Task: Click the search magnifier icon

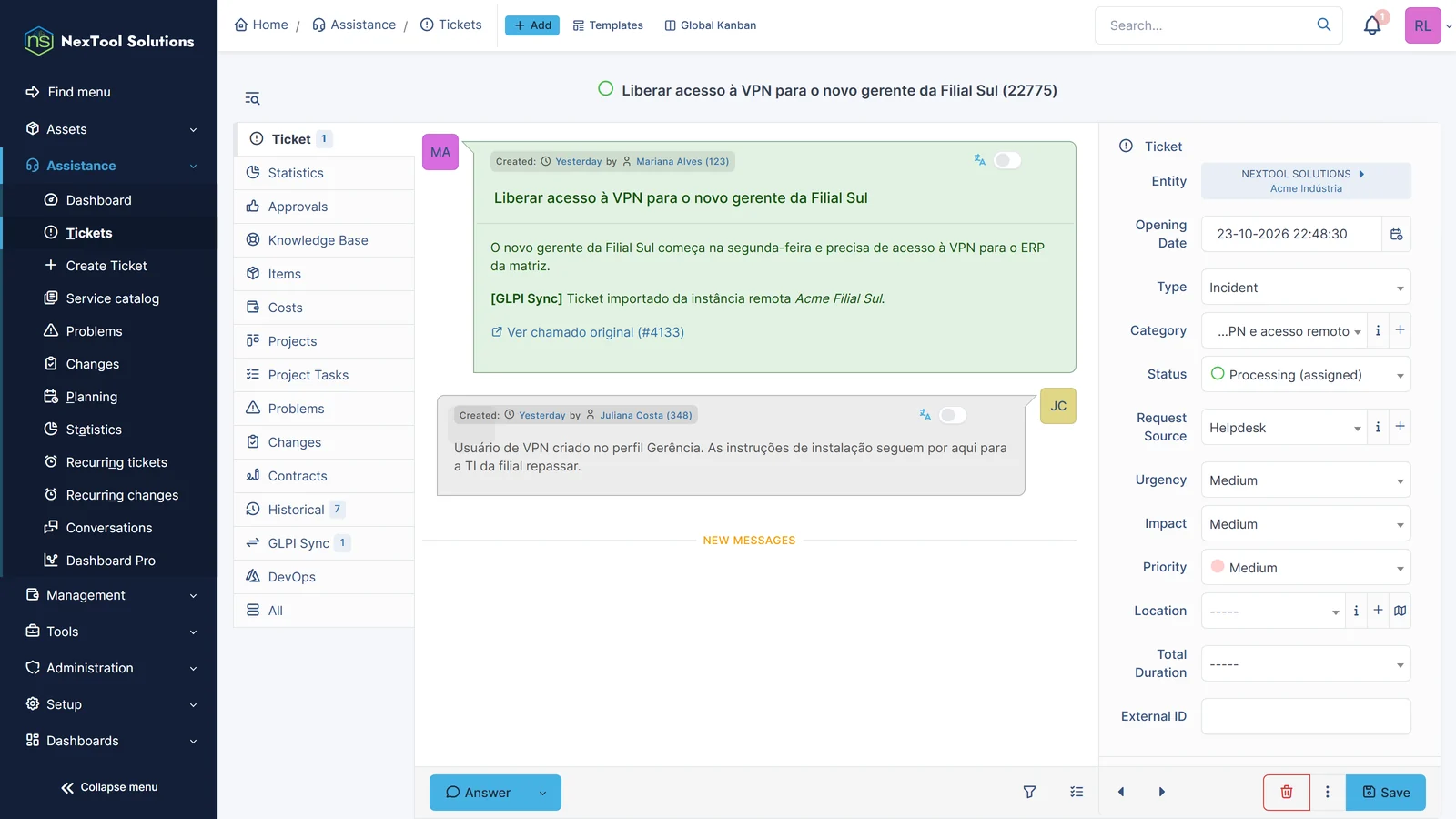Action: (1324, 25)
